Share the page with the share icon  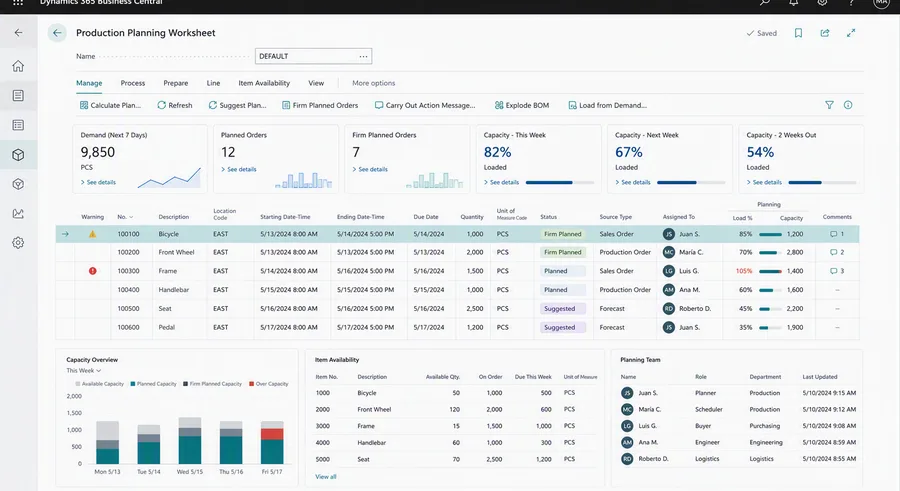[x=825, y=33]
